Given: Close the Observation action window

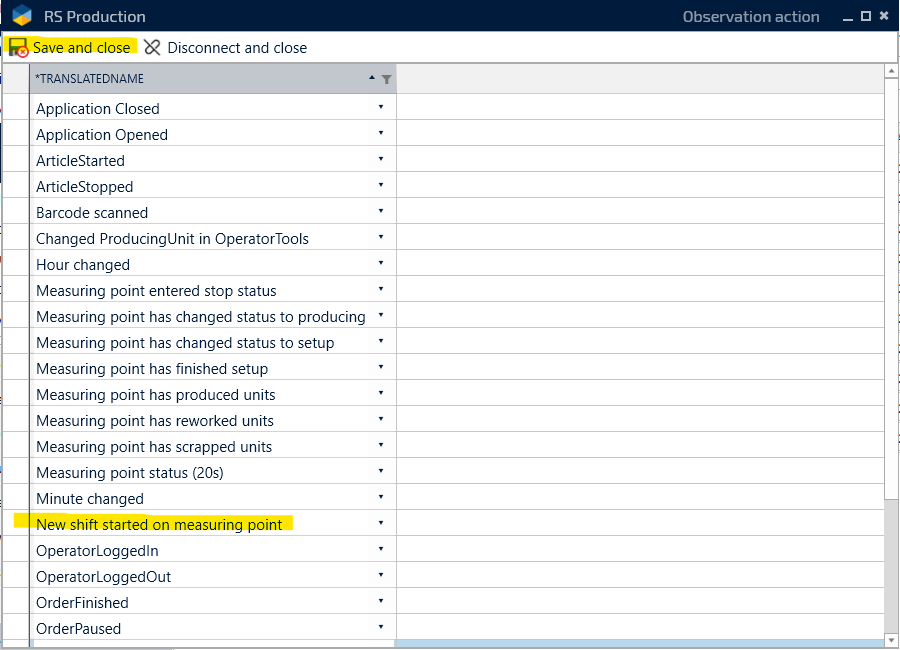Looking at the screenshot, I should [884, 16].
